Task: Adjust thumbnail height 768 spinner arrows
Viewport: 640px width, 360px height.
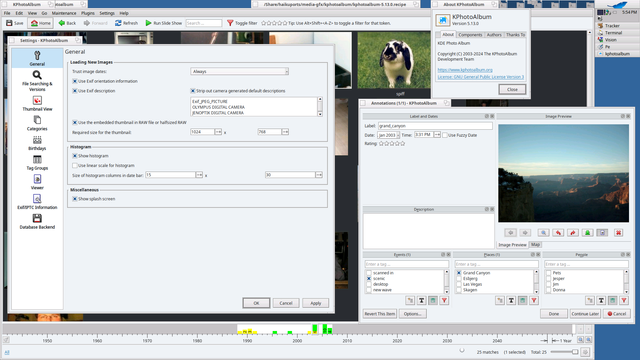Action: pyautogui.click(x=285, y=132)
